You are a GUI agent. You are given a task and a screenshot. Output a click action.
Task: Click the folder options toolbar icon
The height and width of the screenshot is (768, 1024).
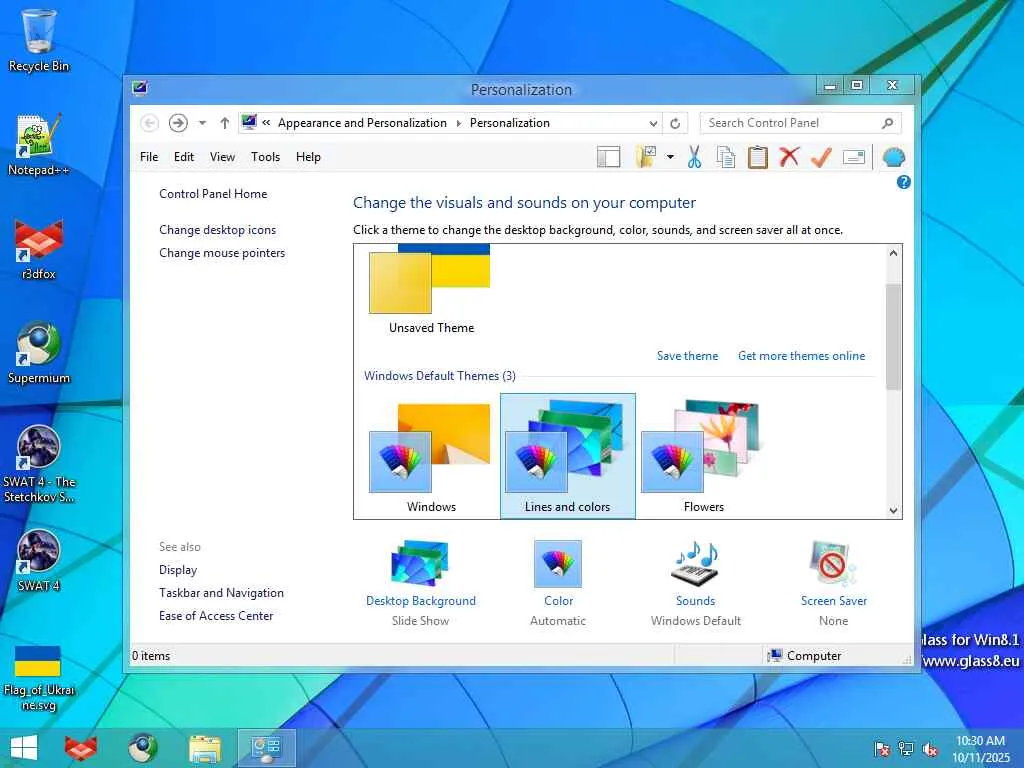pos(646,157)
